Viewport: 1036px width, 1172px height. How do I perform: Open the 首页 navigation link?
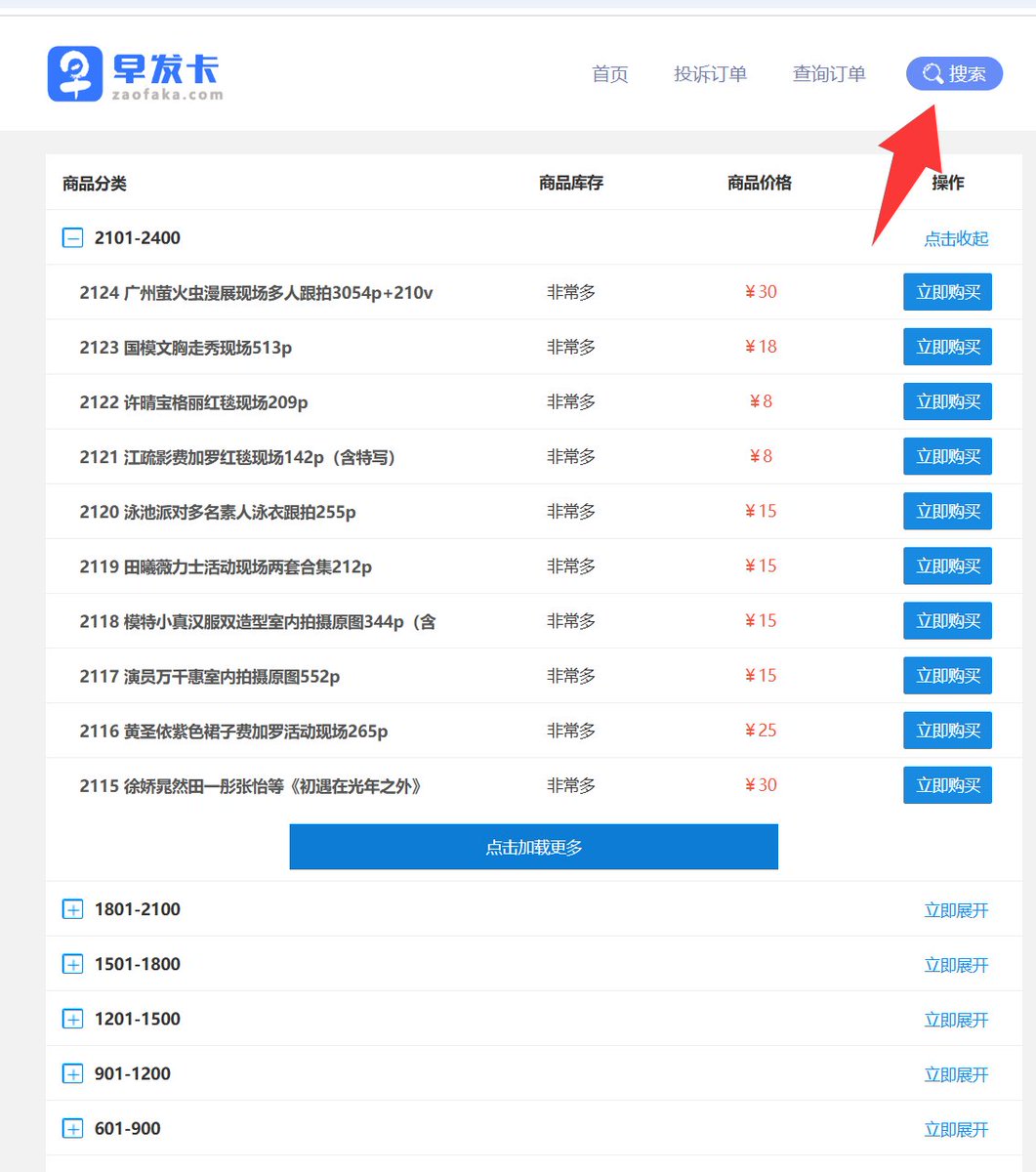pyautogui.click(x=610, y=74)
